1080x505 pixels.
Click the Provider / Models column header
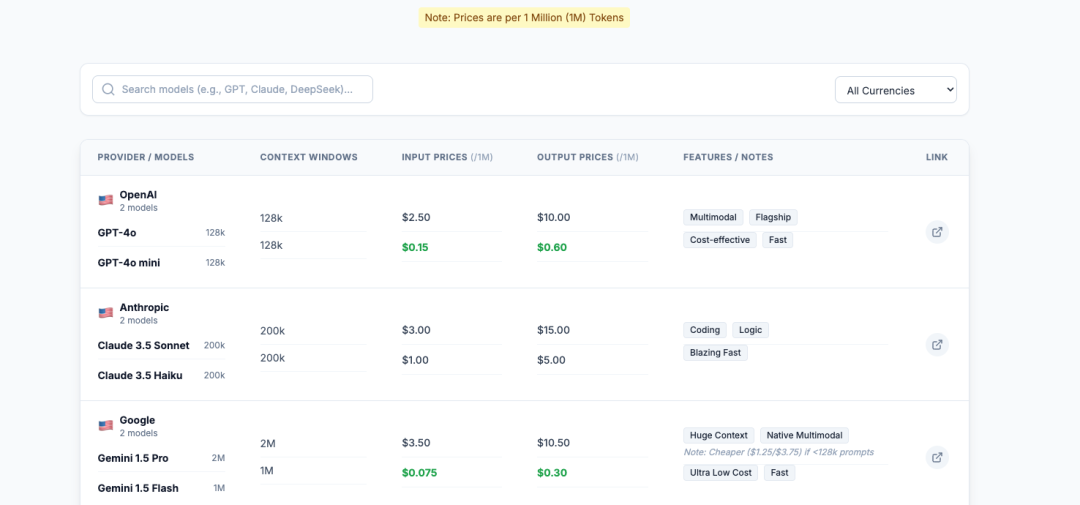click(146, 157)
